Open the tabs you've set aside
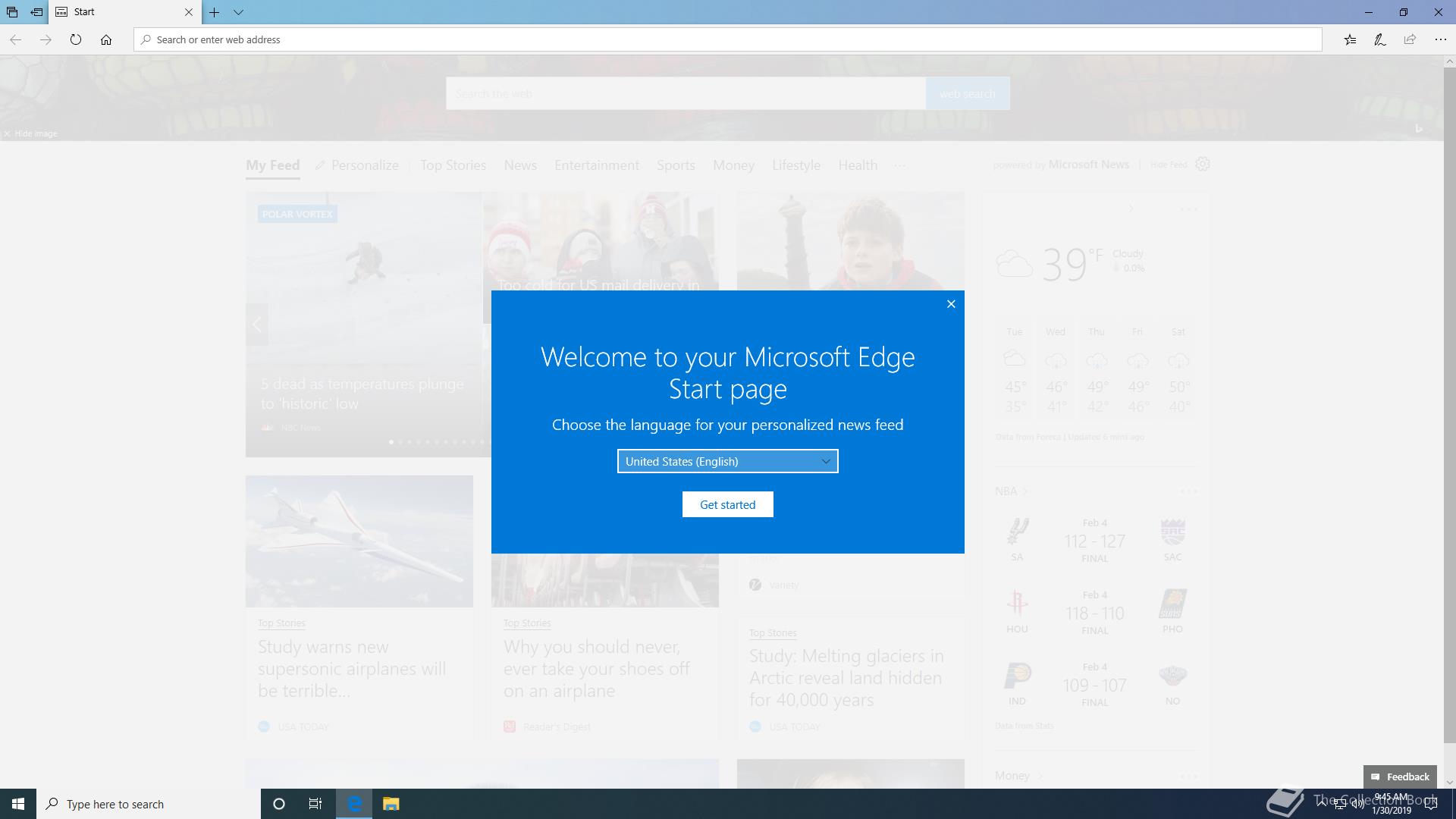Viewport: 1456px width, 819px height. pos(12,12)
